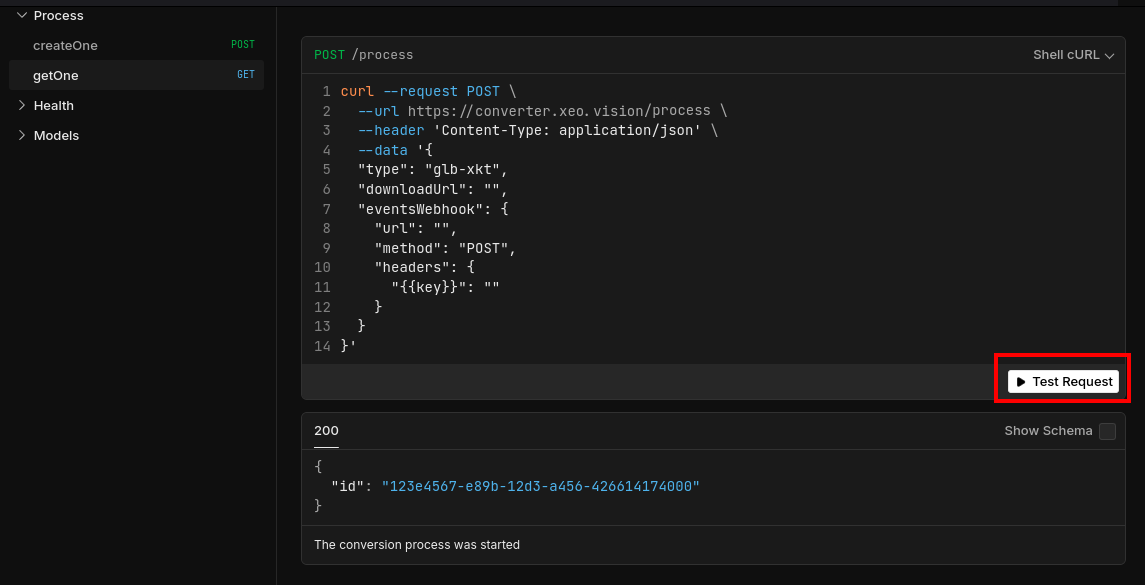1145x585 pixels.
Task: Click the Test Request button label
Action: pos(1072,382)
